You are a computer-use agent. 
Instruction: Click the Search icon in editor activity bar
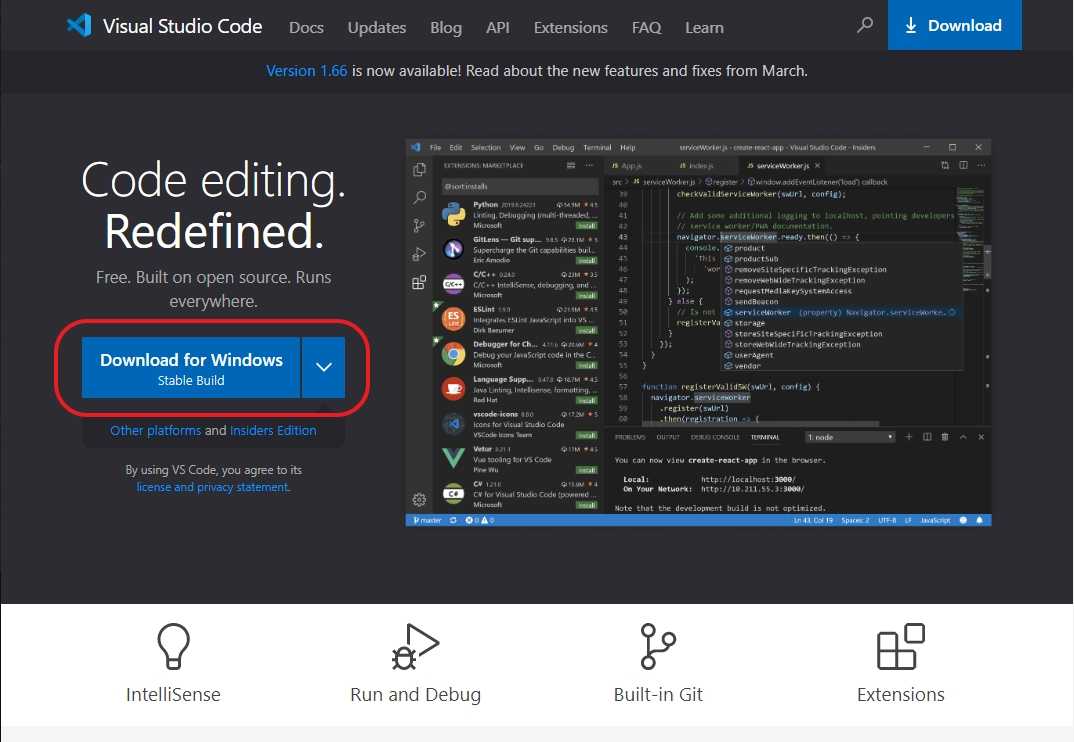[x=419, y=198]
